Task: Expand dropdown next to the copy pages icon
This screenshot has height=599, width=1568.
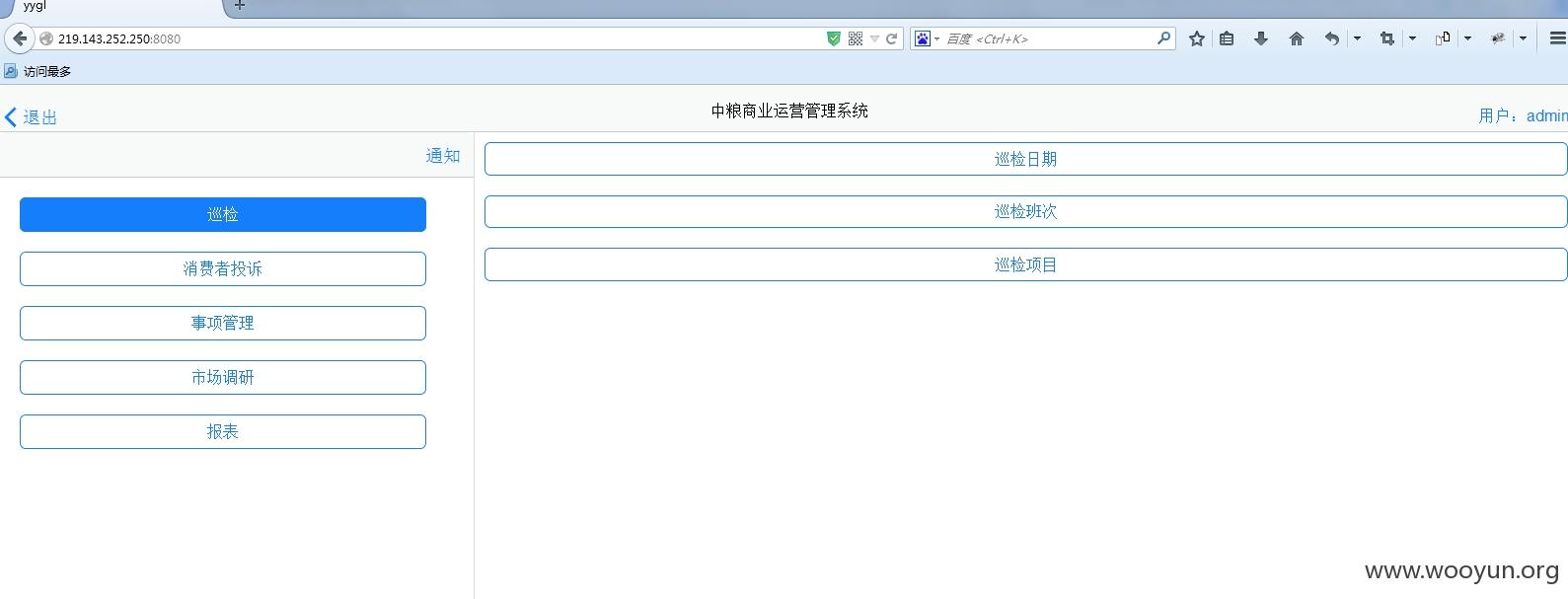Action: [x=1467, y=38]
